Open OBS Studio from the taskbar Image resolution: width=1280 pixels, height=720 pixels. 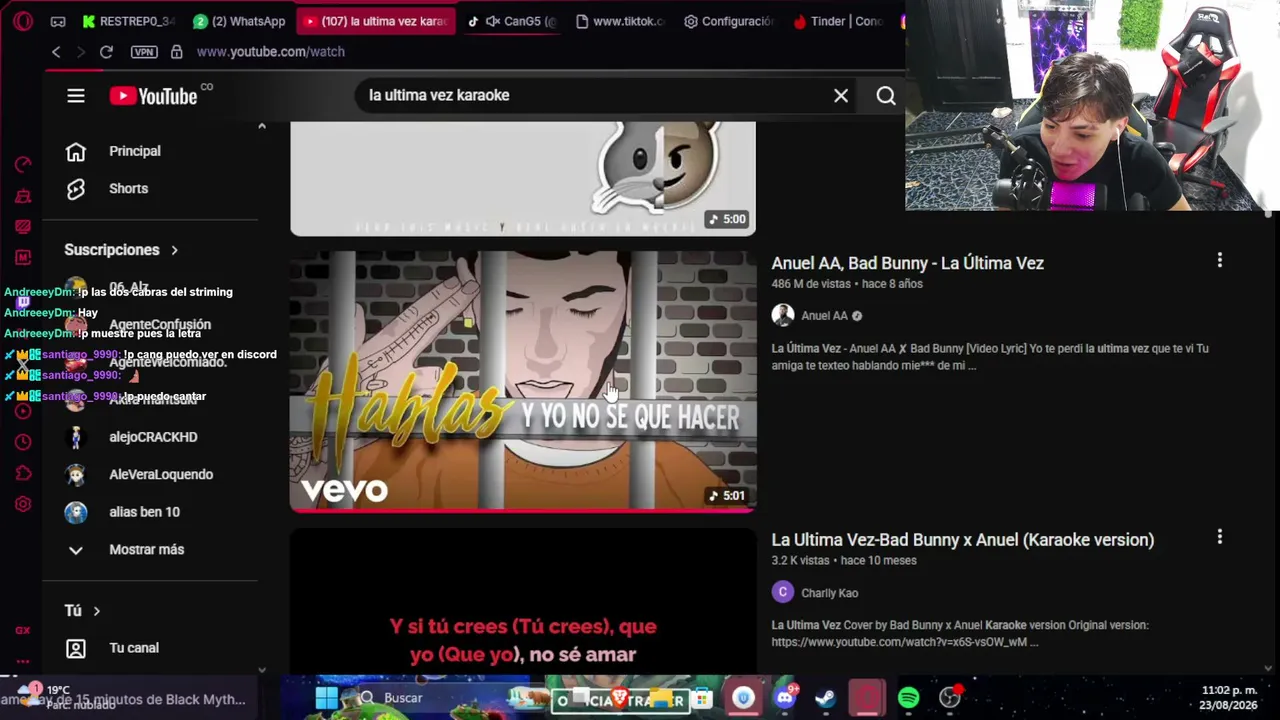coord(950,698)
